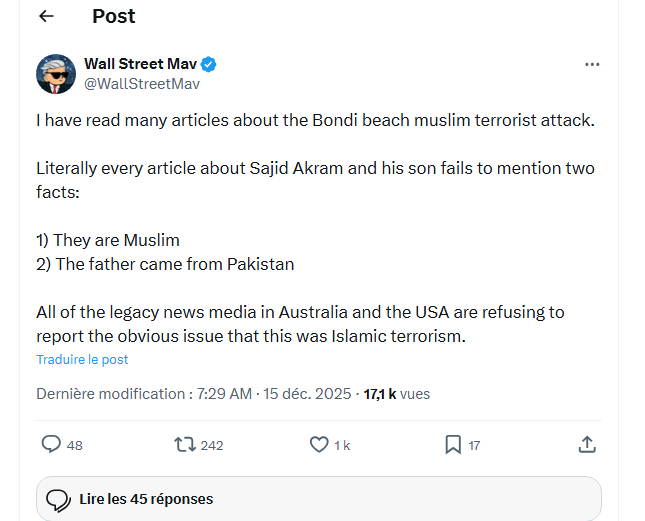This screenshot has height=521, width=645.
Task: Click the 242 reposts count
Action: coord(212,446)
